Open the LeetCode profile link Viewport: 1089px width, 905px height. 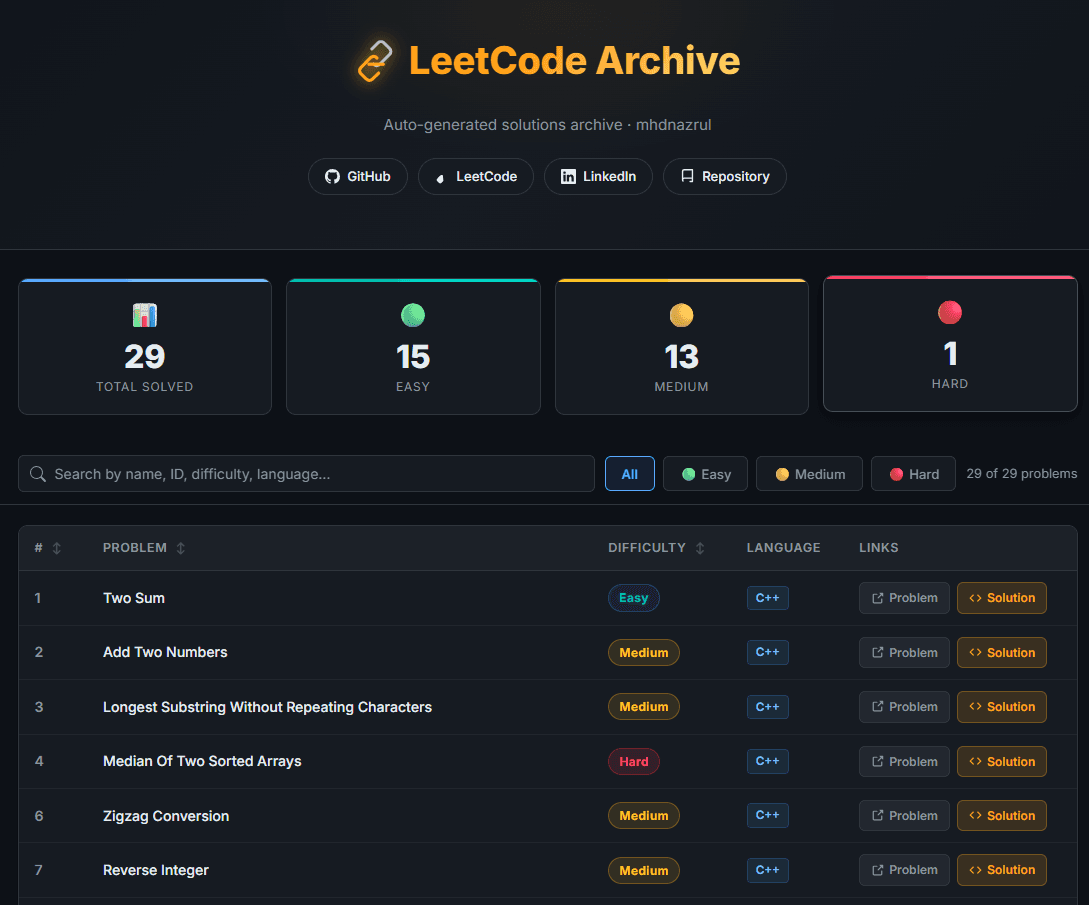(x=476, y=176)
